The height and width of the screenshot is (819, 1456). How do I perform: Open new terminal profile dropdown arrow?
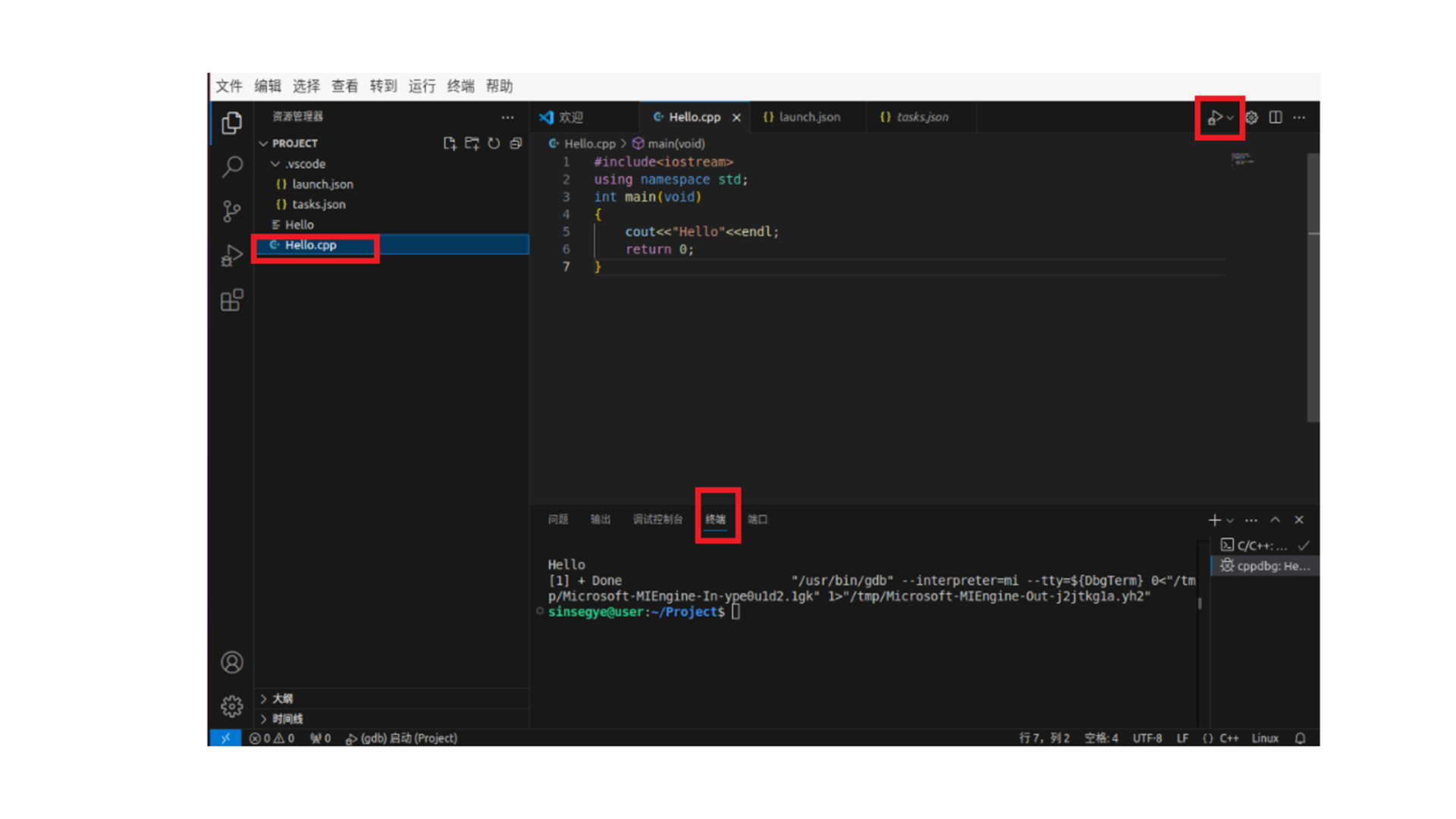coord(1230,521)
